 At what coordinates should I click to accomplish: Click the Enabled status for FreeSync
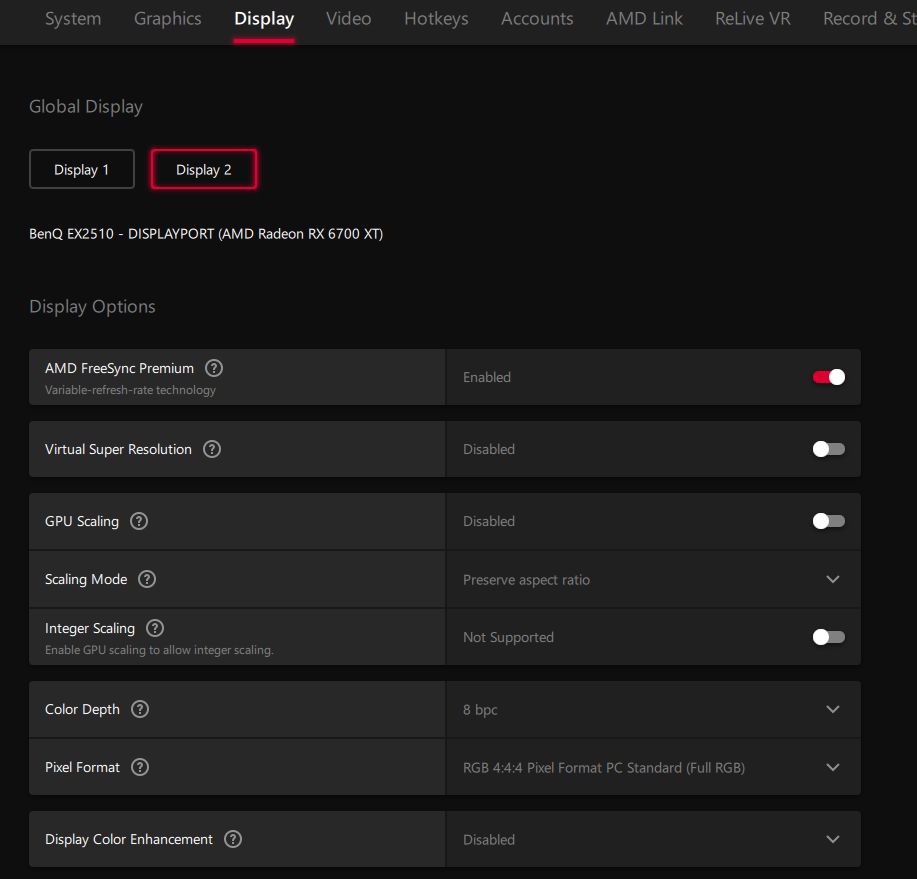487,377
